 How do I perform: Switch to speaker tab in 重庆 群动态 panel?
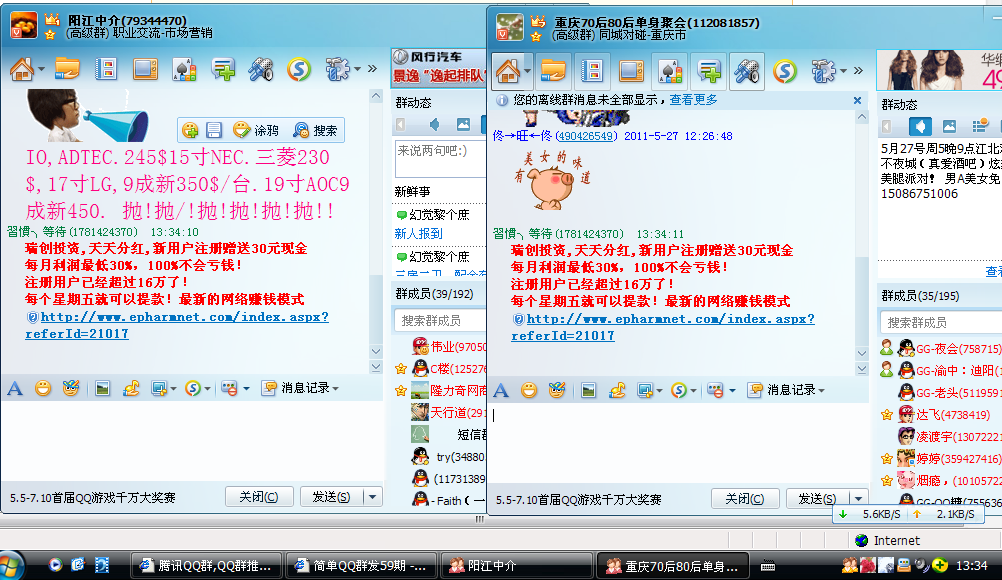tap(920, 126)
